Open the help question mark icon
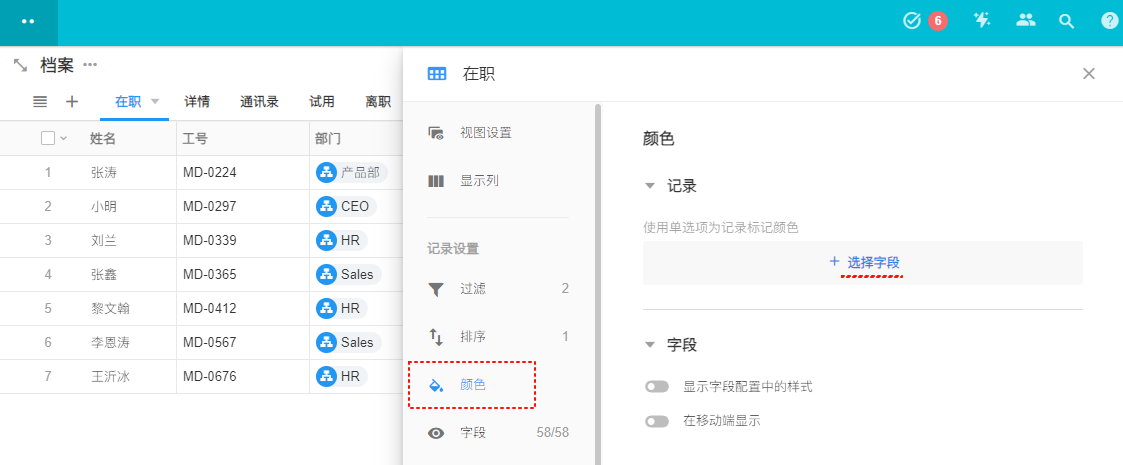This screenshot has width=1123, height=465. [x=1109, y=21]
